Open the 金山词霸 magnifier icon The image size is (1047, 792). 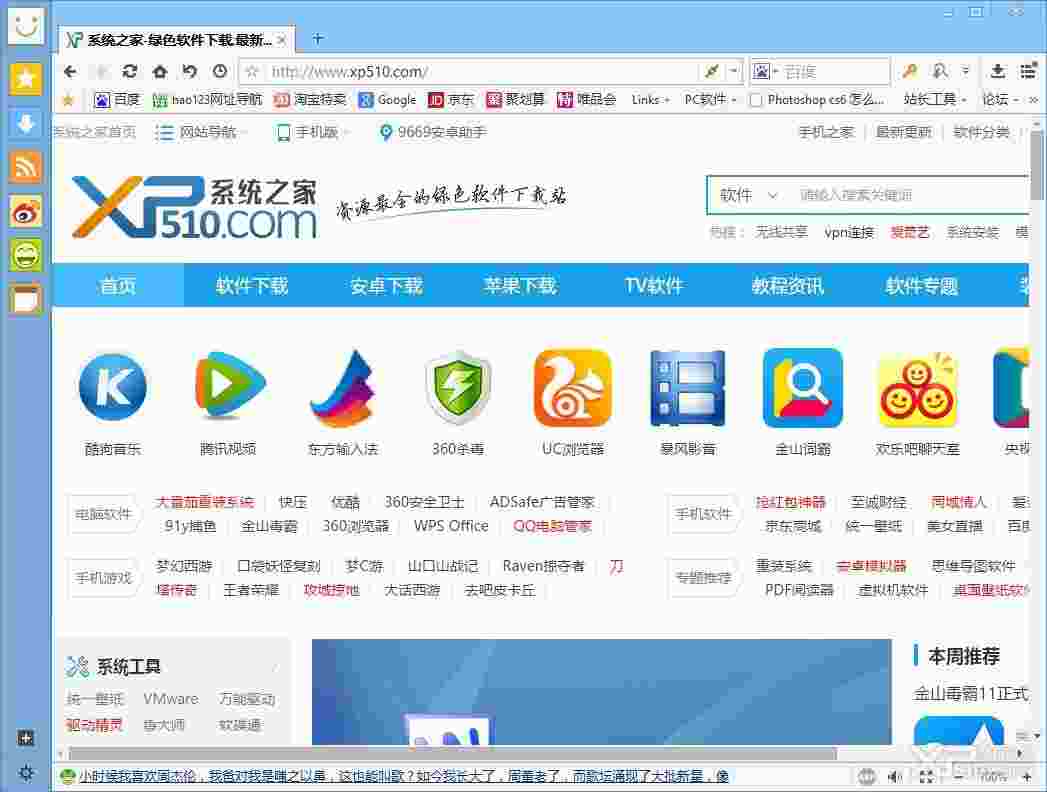pos(803,388)
